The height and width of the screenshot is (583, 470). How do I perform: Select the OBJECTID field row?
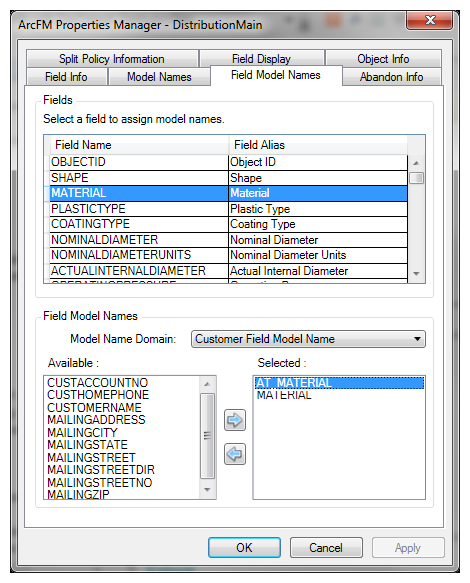pos(229,162)
